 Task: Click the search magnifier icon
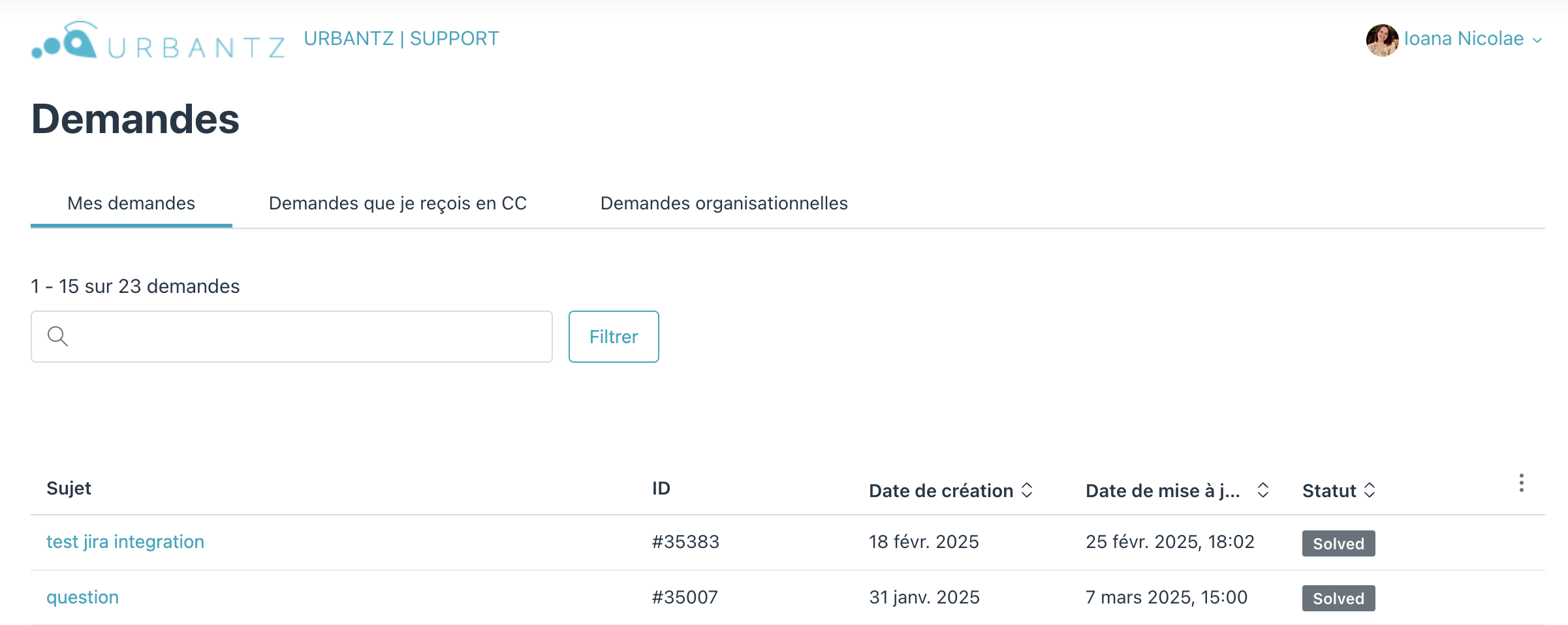click(x=57, y=336)
